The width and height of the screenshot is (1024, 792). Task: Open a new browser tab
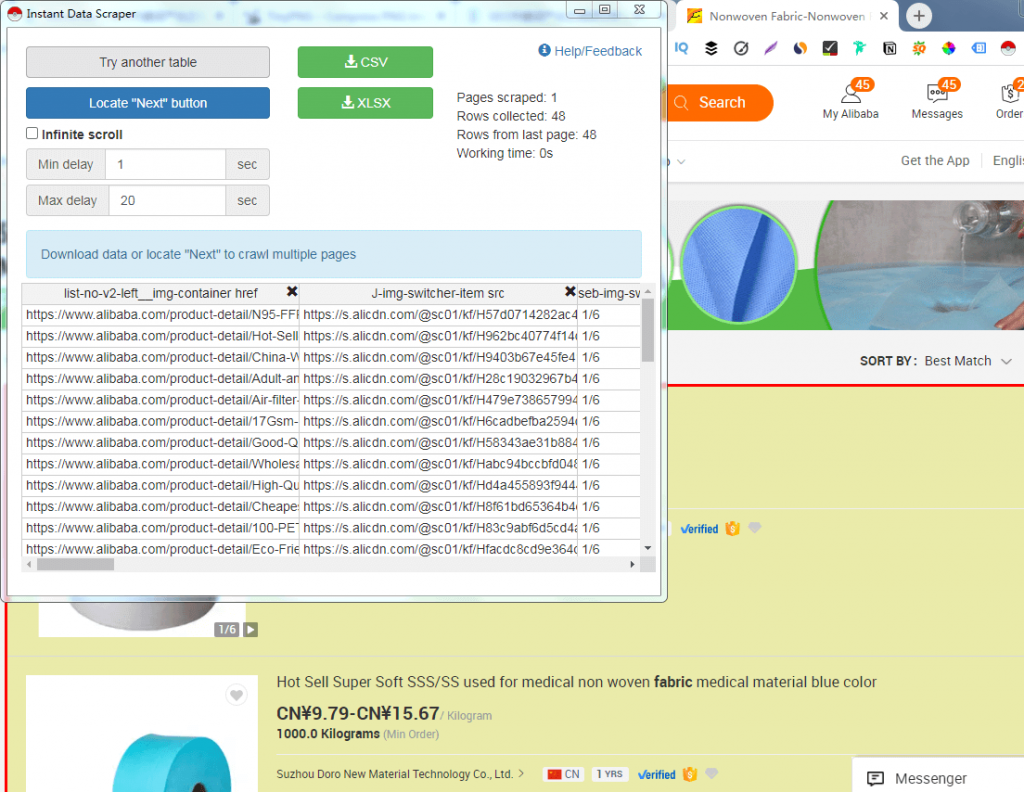[919, 16]
